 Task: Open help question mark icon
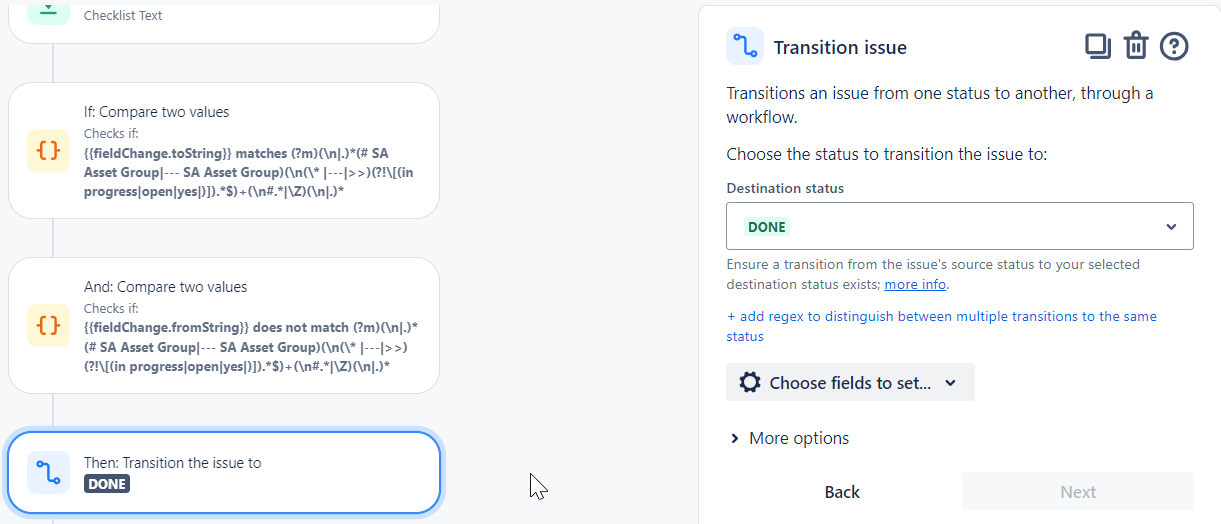pos(1174,46)
